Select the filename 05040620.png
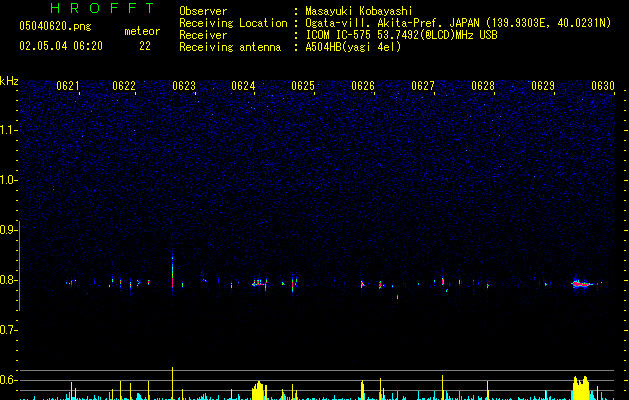The height and width of the screenshot is (400, 629). 55,27
